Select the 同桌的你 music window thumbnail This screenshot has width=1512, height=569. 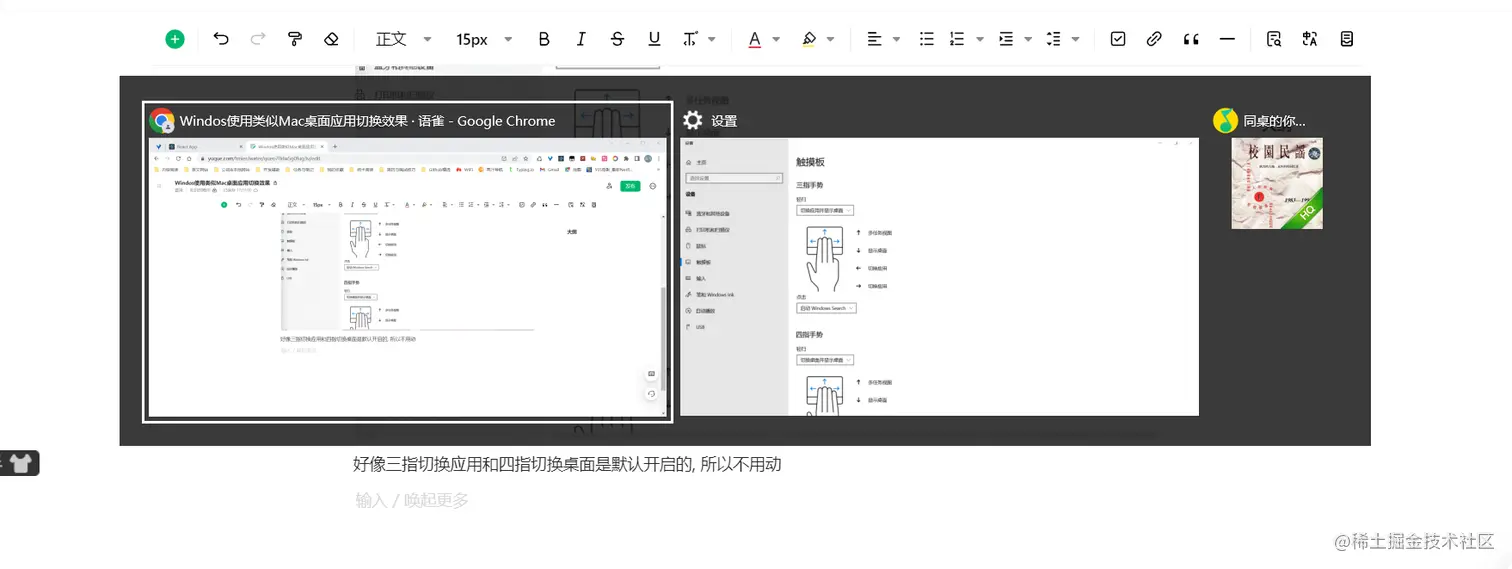click(1277, 184)
